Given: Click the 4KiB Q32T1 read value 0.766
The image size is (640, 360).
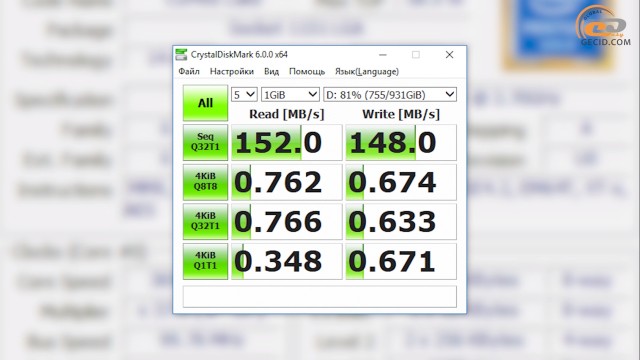Looking at the screenshot, I should coord(287,222).
